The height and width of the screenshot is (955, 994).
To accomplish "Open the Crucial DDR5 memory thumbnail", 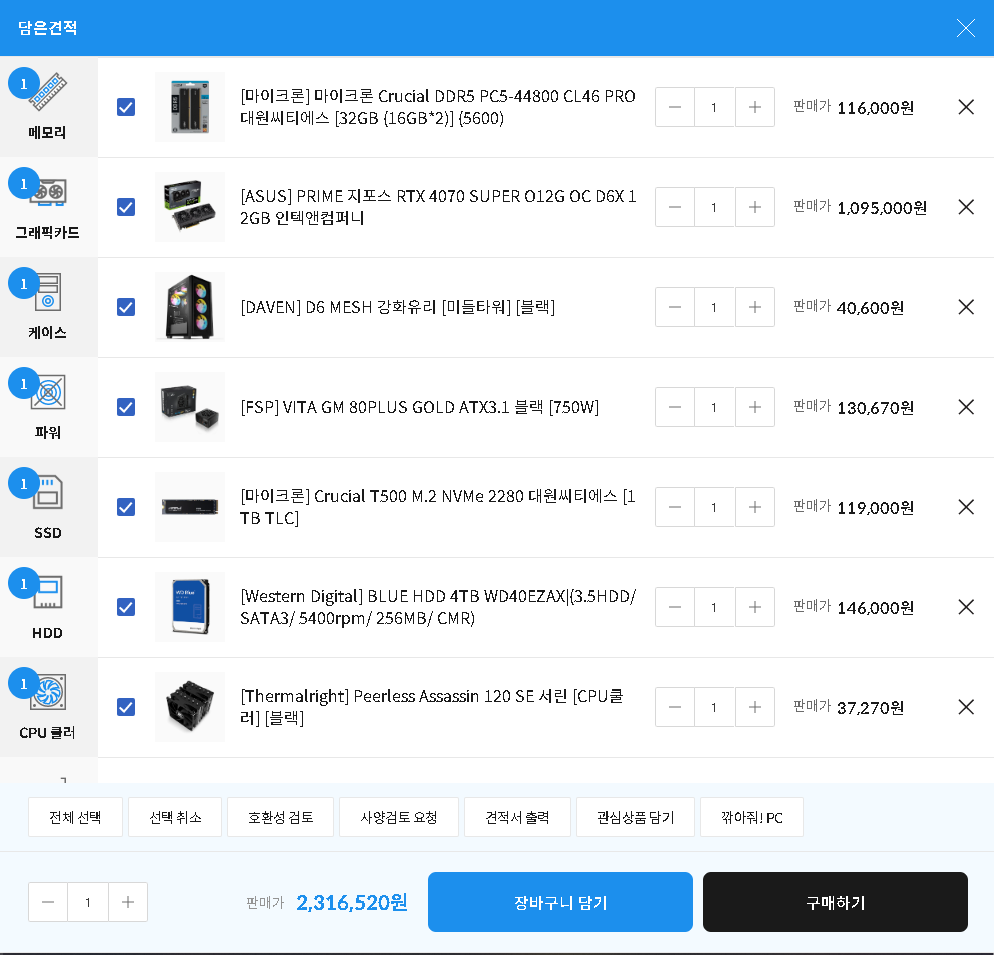I will pos(190,107).
